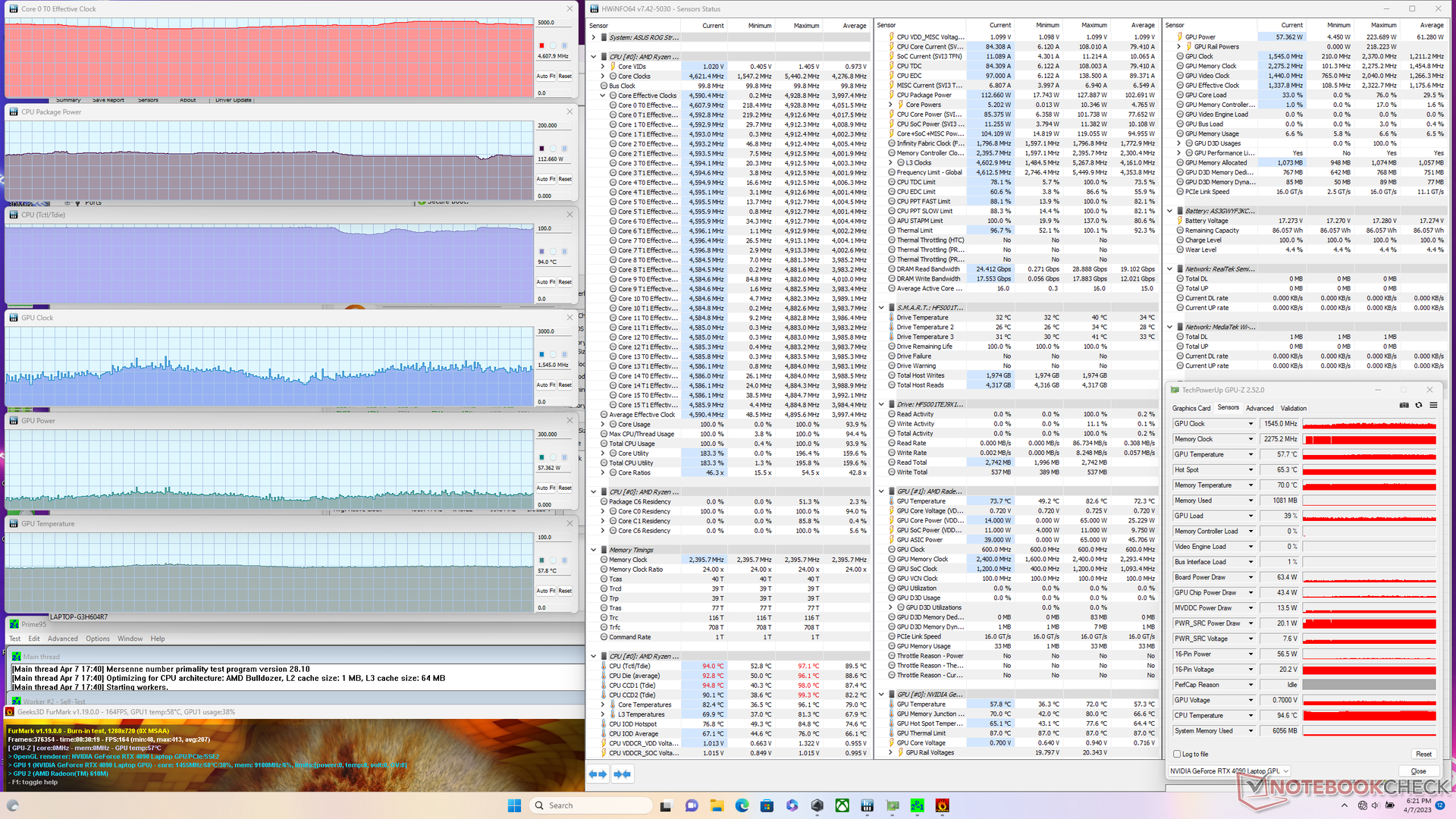Switch to the Graphics Card tab in GPU-Z
The image size is (1456, 819).
click(1191, 408)
